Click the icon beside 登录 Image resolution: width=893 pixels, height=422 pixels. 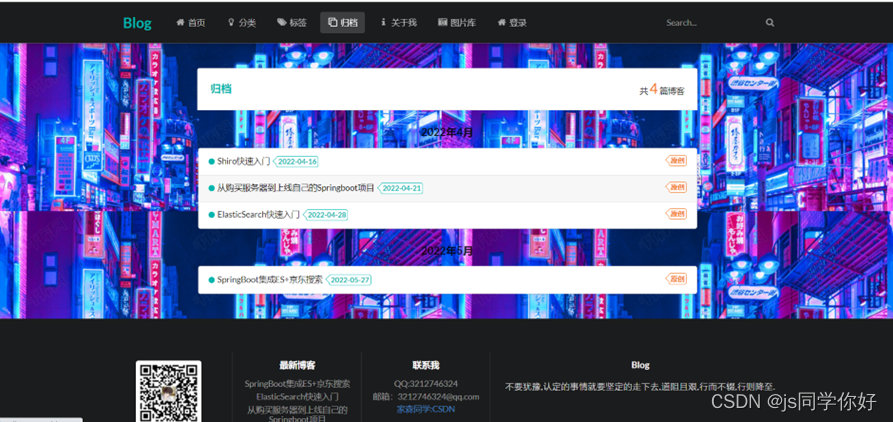[501, 23]
